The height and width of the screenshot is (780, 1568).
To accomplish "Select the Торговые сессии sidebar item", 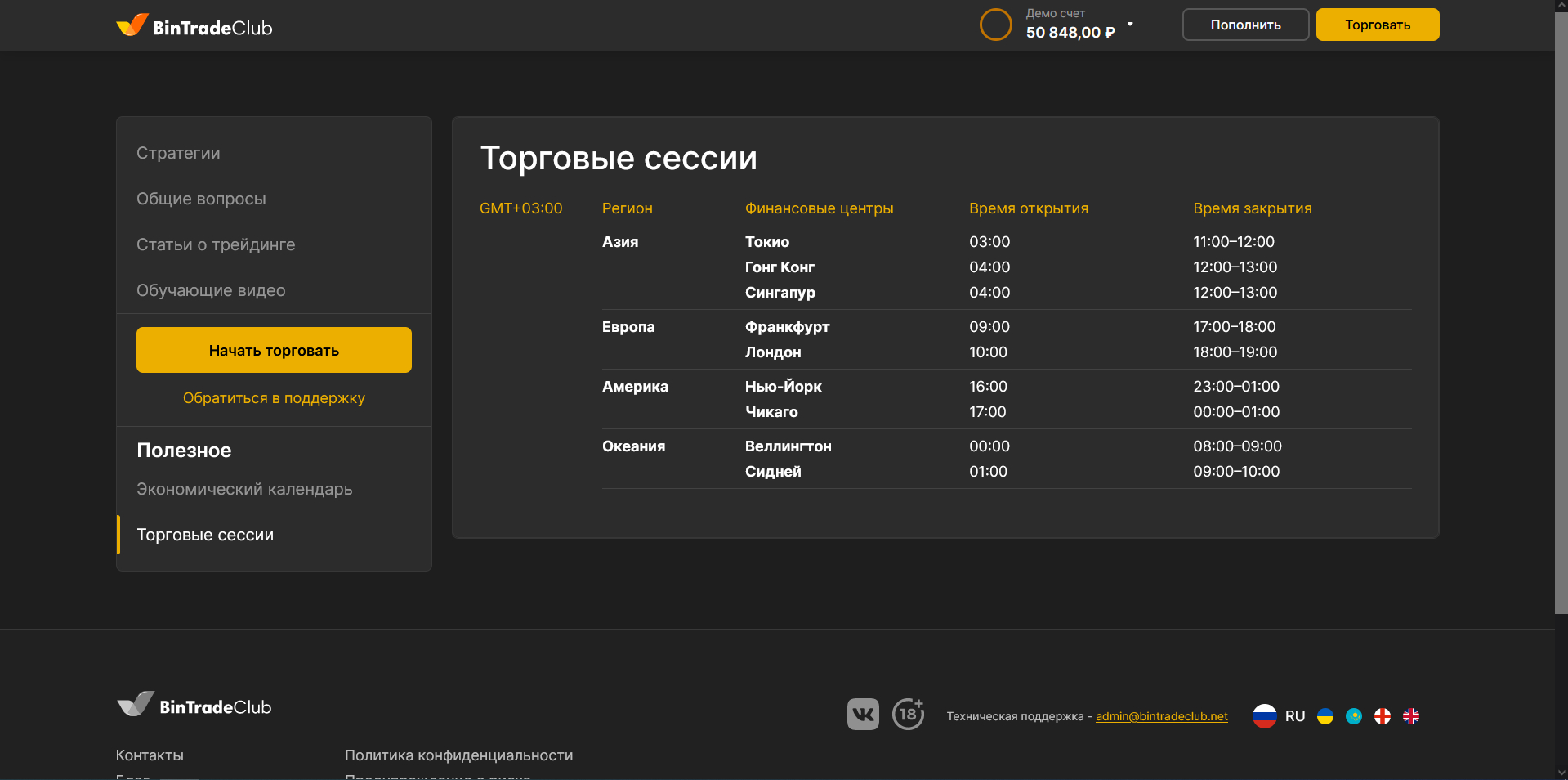I will click(x=204, y=535).
